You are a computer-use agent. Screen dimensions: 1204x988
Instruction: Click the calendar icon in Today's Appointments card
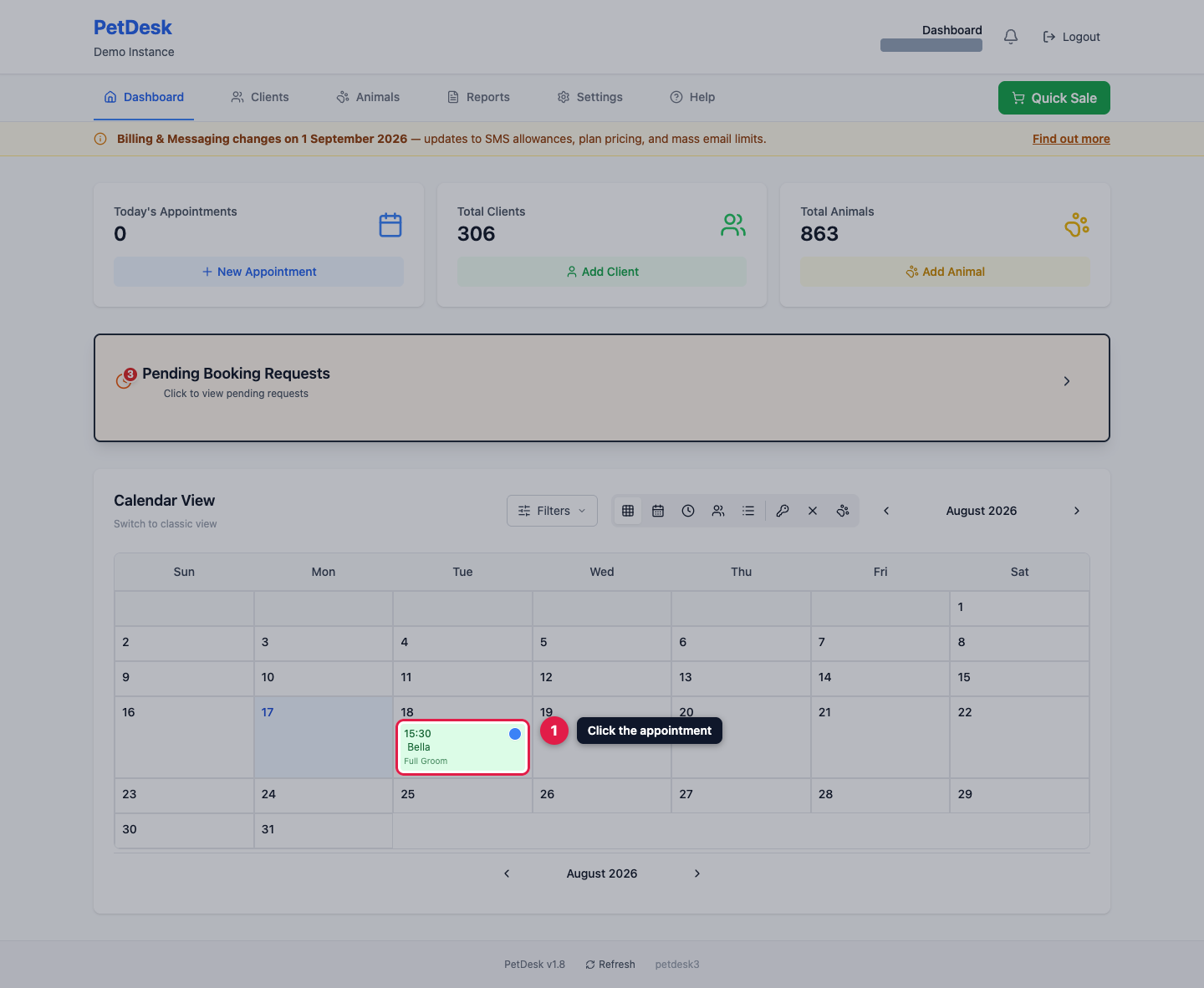[390, 225]
